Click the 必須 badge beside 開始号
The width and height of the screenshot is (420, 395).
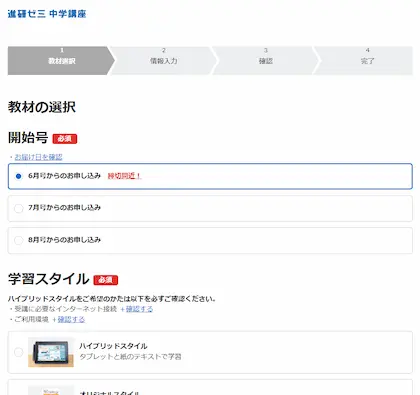point(65,139)
